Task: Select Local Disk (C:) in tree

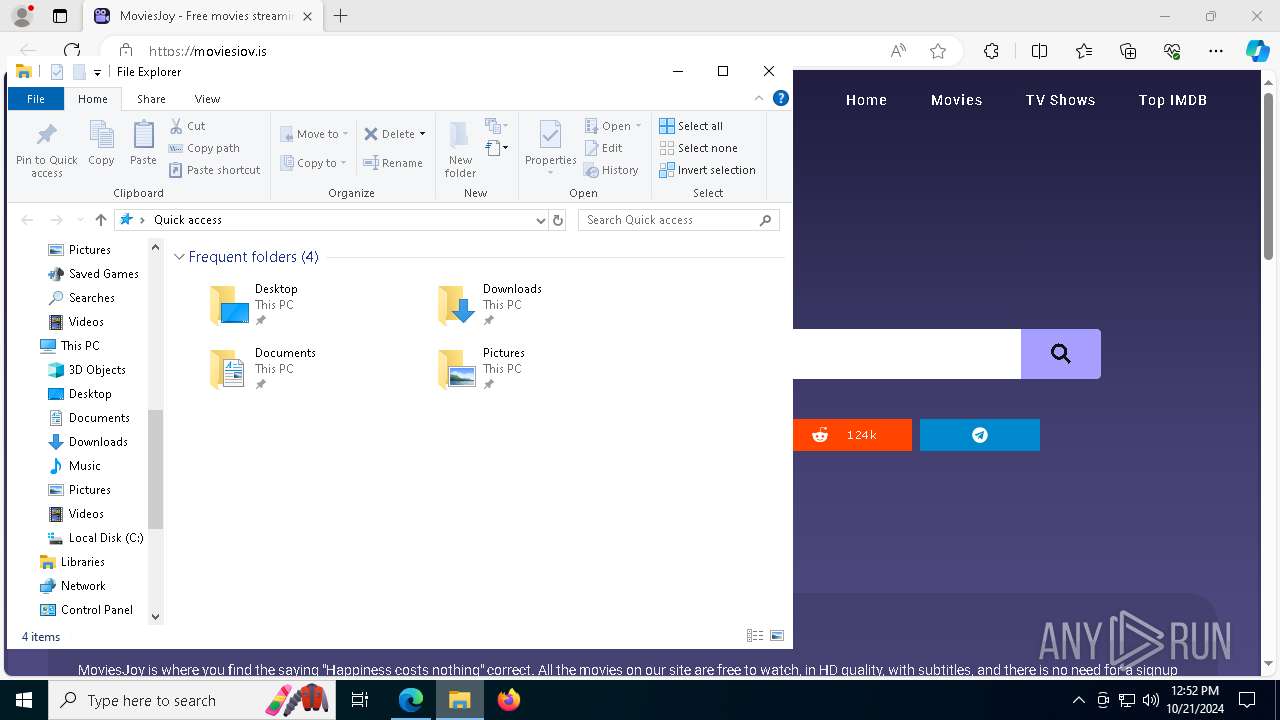Action: [96, 538]
